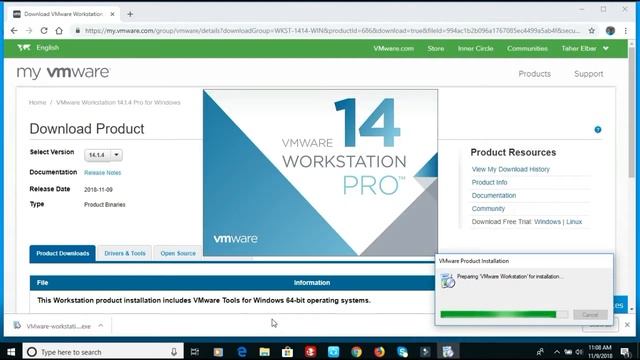Image resolution: width=640 pixels, height=360 pixels.
Task: Click the installation progress bar
Action: [504, 314]
